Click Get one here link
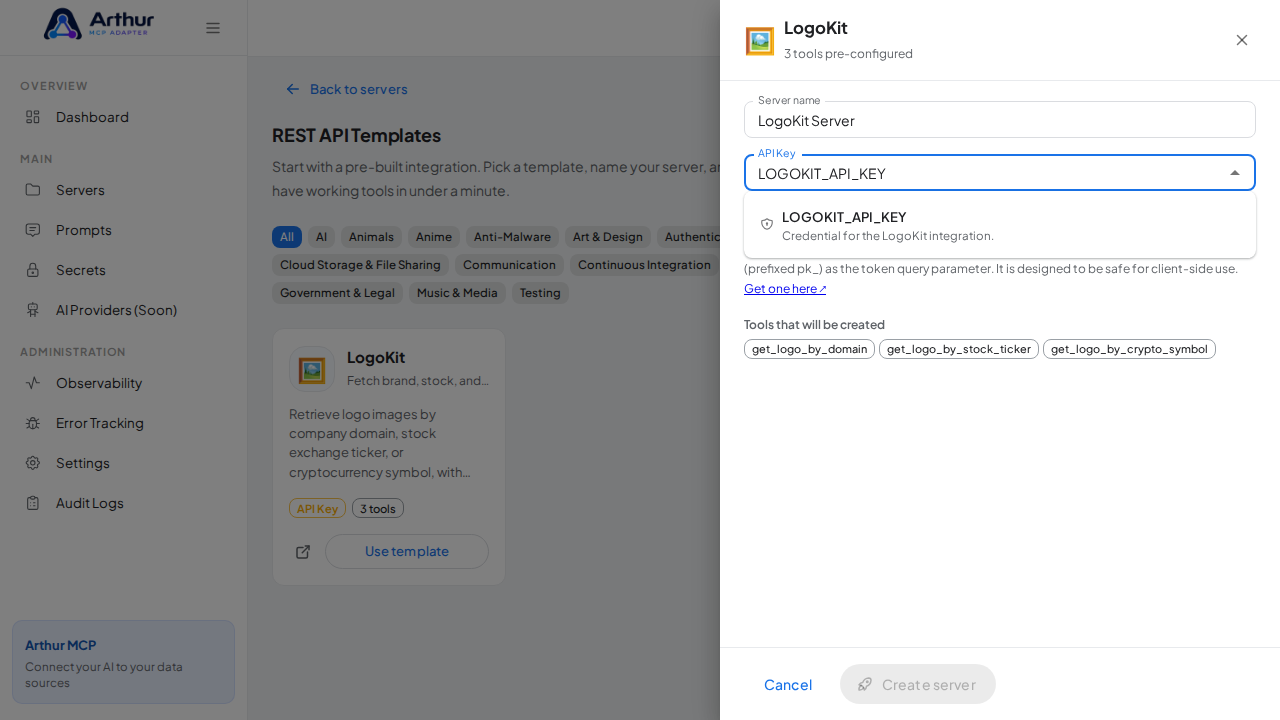This screenshot has width=1280, height=720. [x=785, y=289]
